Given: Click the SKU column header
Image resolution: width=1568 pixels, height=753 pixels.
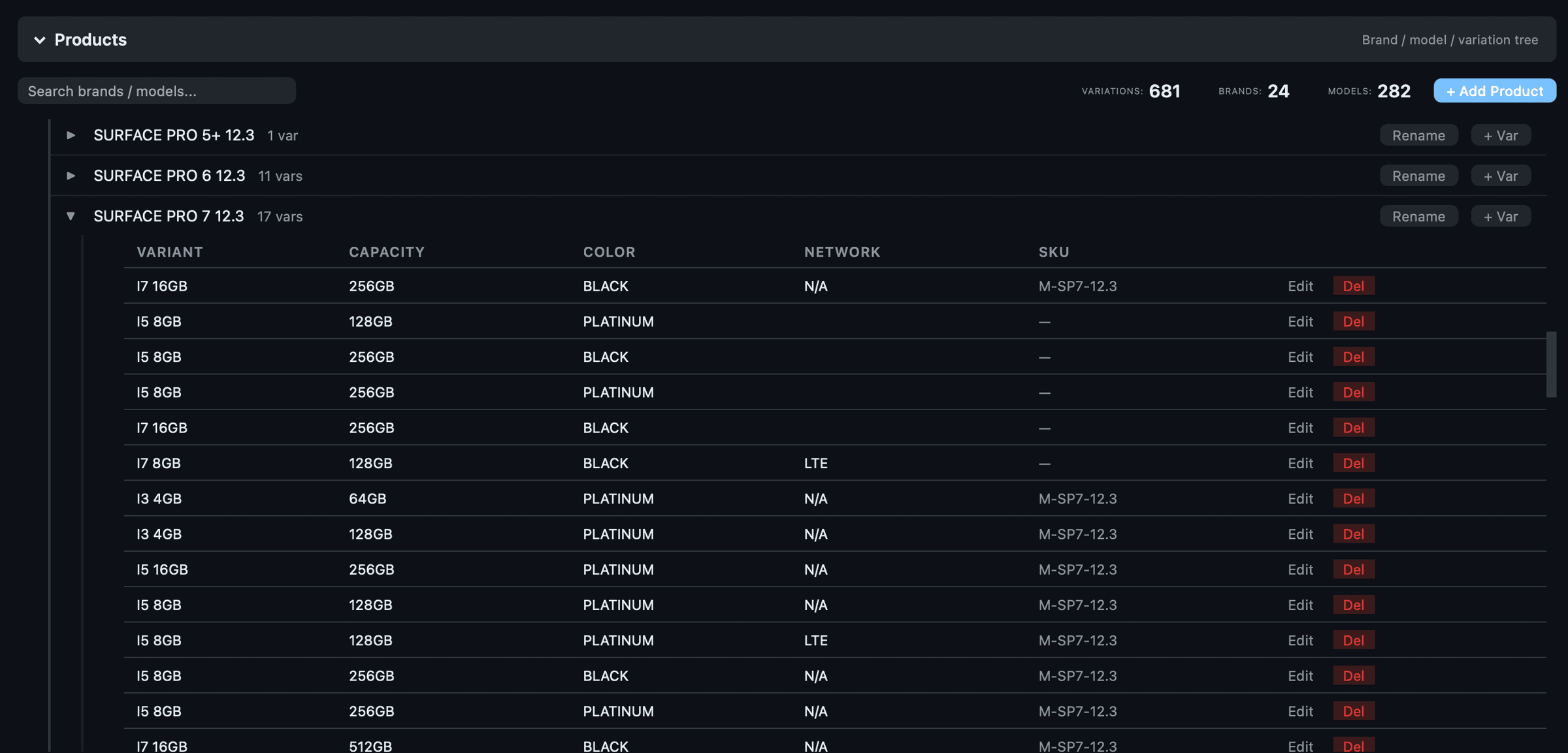Looking at the screenshot, I should click(1054, 252).
